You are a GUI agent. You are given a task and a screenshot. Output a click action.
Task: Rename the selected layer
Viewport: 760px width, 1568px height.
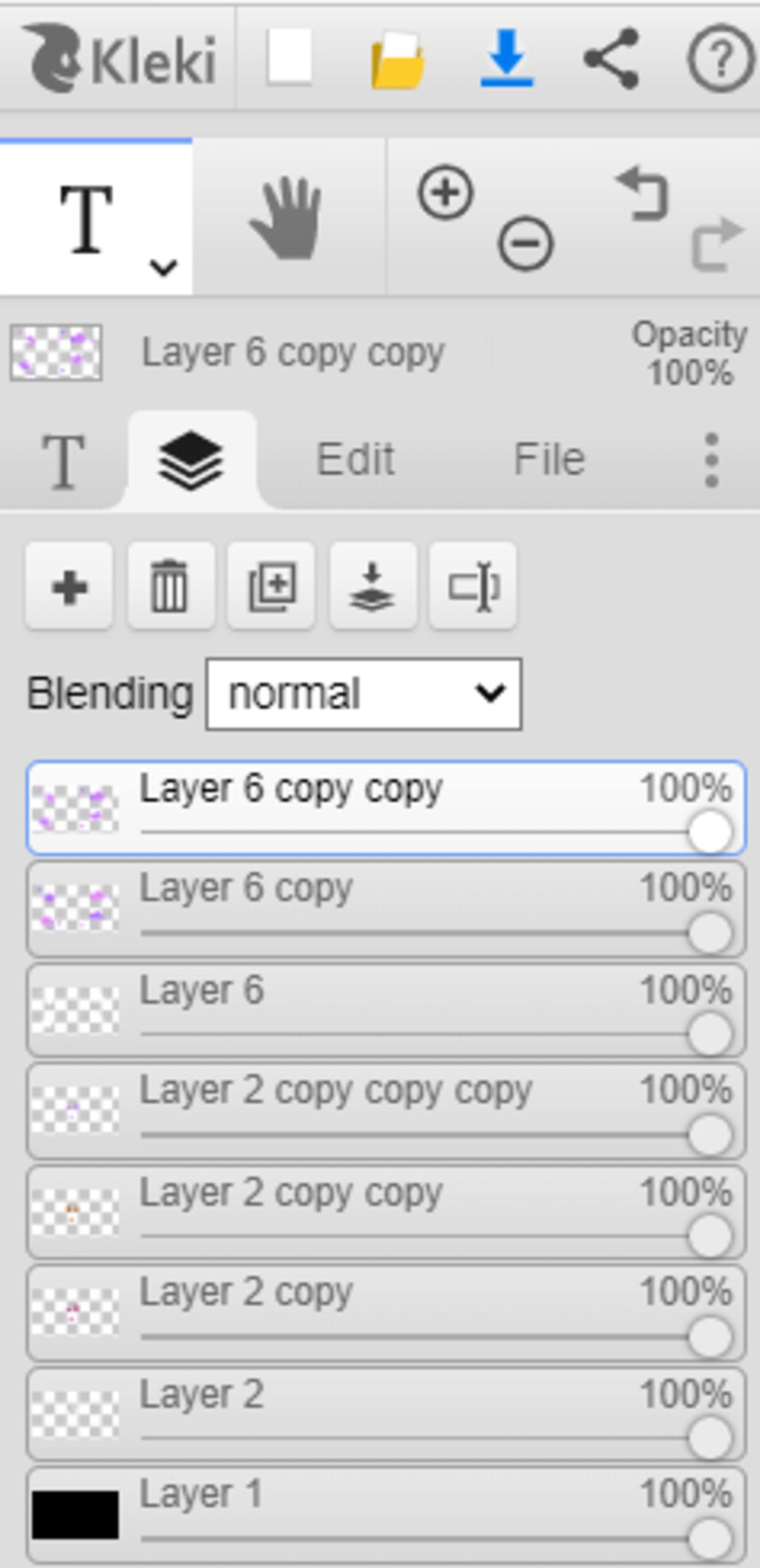tap(474, 587)
